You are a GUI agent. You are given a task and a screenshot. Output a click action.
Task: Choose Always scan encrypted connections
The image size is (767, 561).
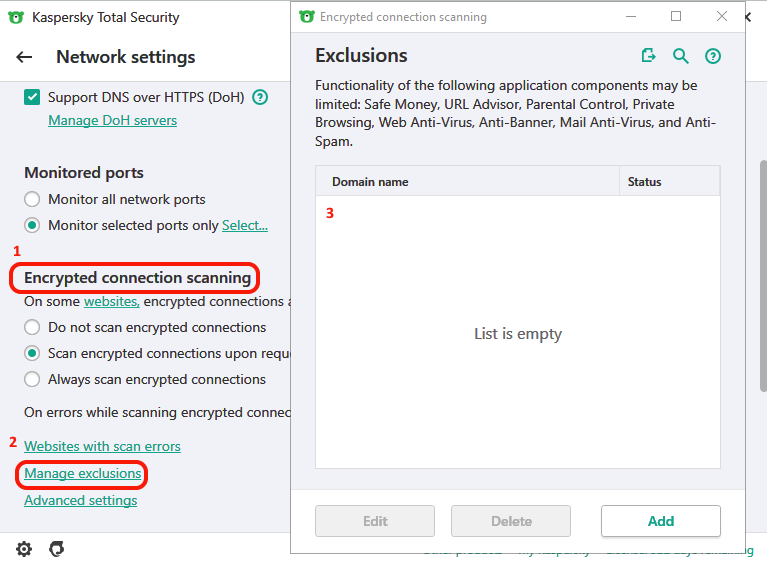32,379
